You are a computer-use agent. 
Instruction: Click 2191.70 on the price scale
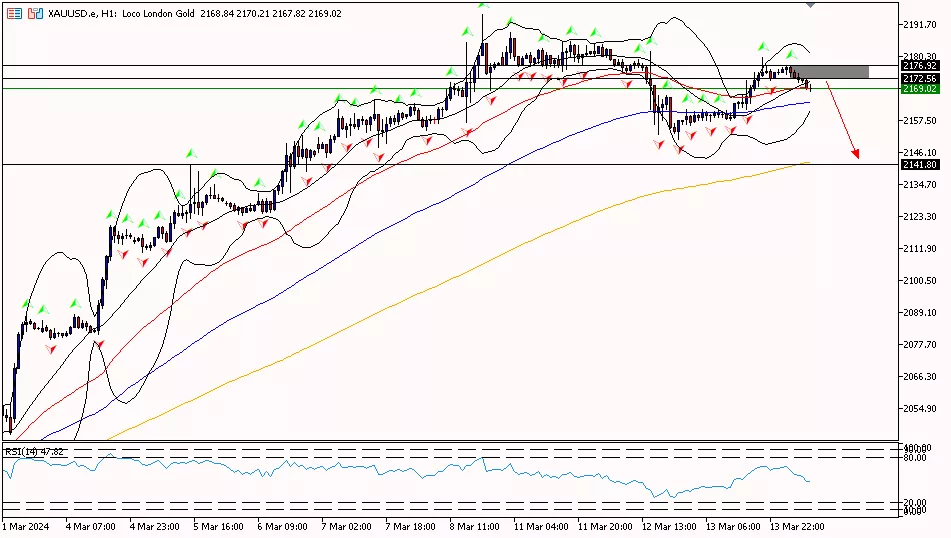(918, 25)
